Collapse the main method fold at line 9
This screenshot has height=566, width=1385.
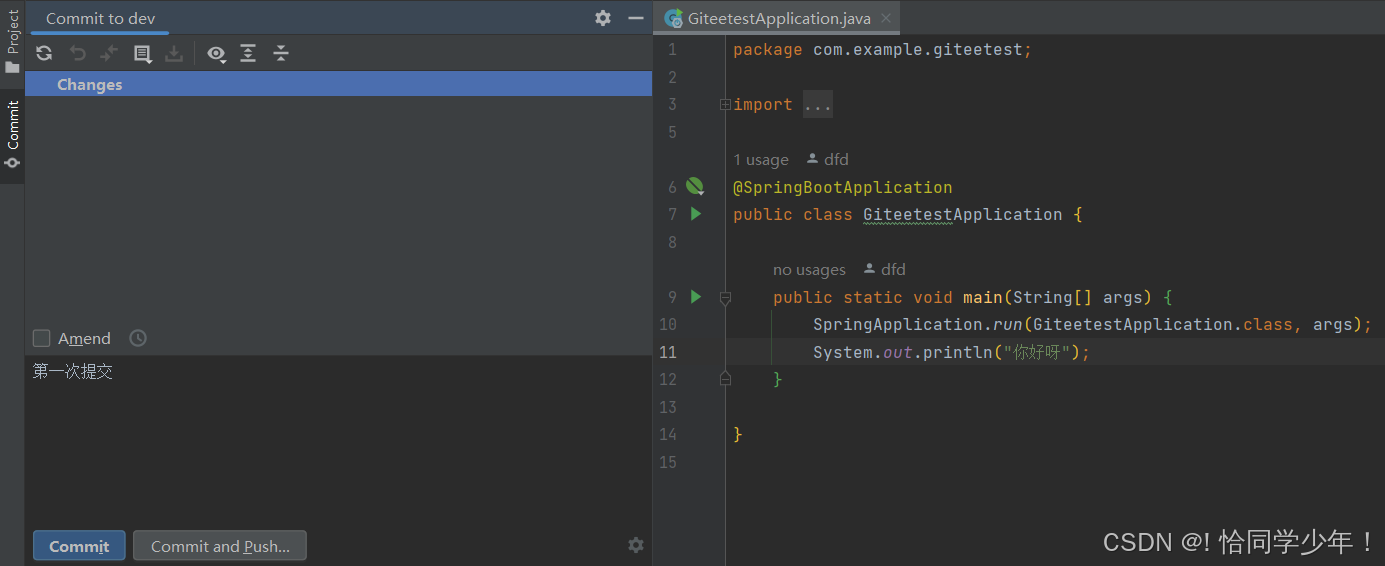point(725,297)
